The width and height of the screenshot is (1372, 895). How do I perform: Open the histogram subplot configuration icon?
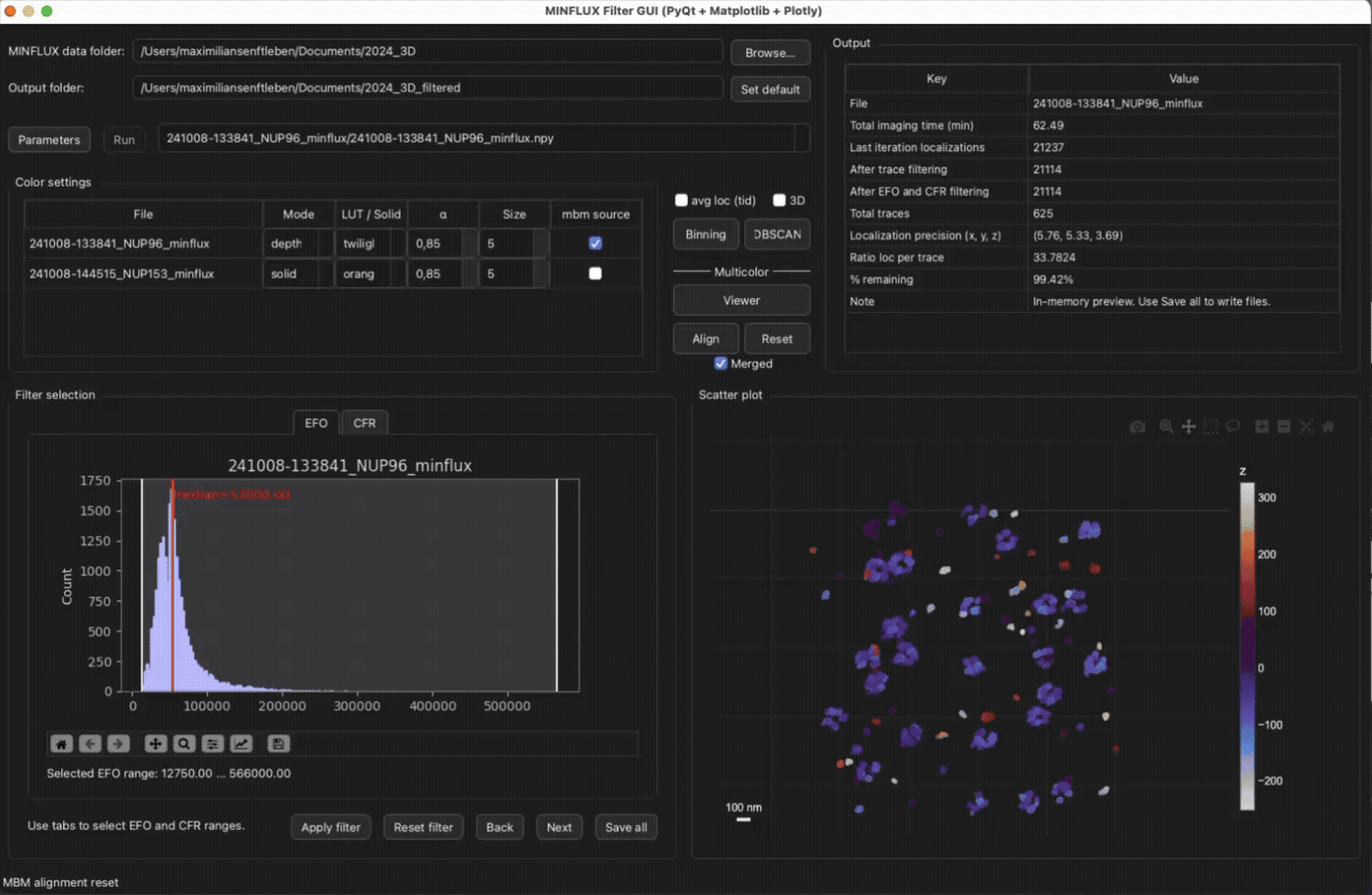(x=212, y=744)
